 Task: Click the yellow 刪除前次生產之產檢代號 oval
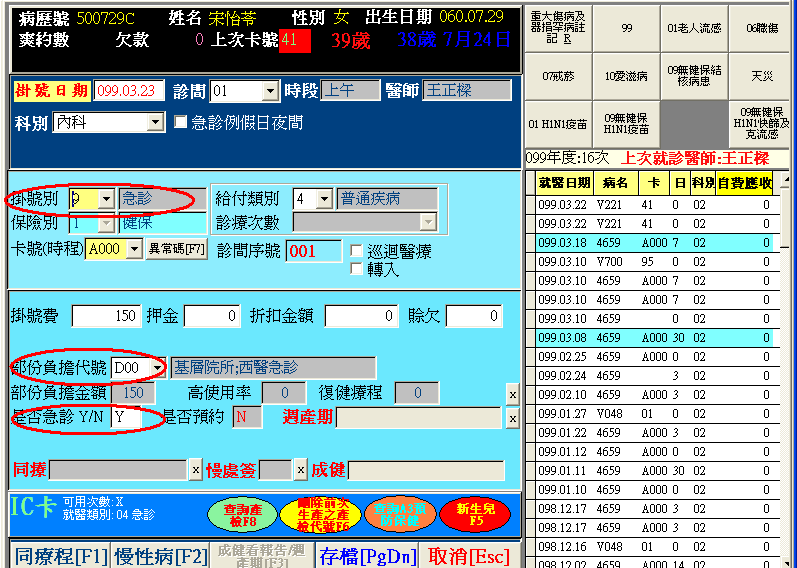pos(322,514)
